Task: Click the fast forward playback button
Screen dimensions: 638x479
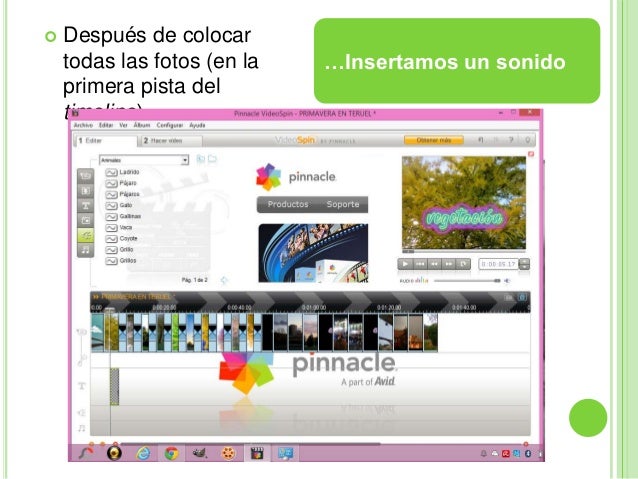Action: point(449,264)
